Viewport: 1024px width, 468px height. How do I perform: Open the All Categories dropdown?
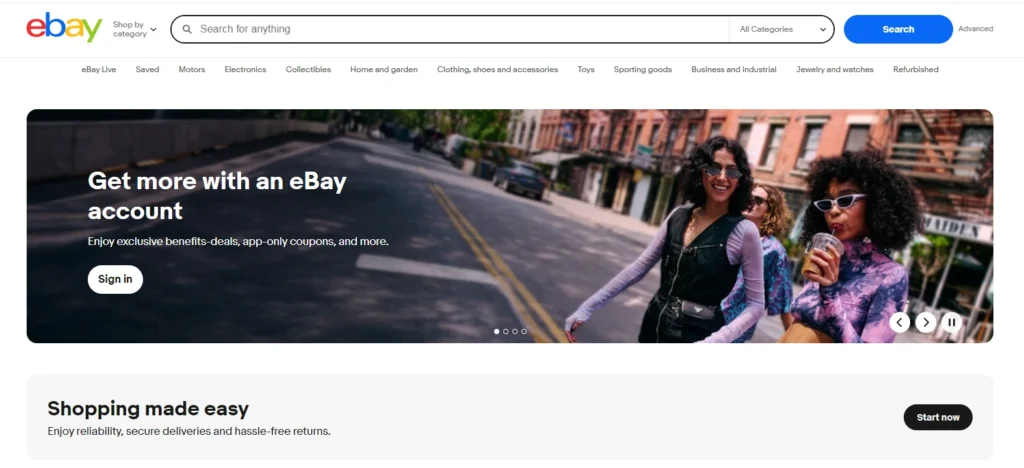pos(782,29)
